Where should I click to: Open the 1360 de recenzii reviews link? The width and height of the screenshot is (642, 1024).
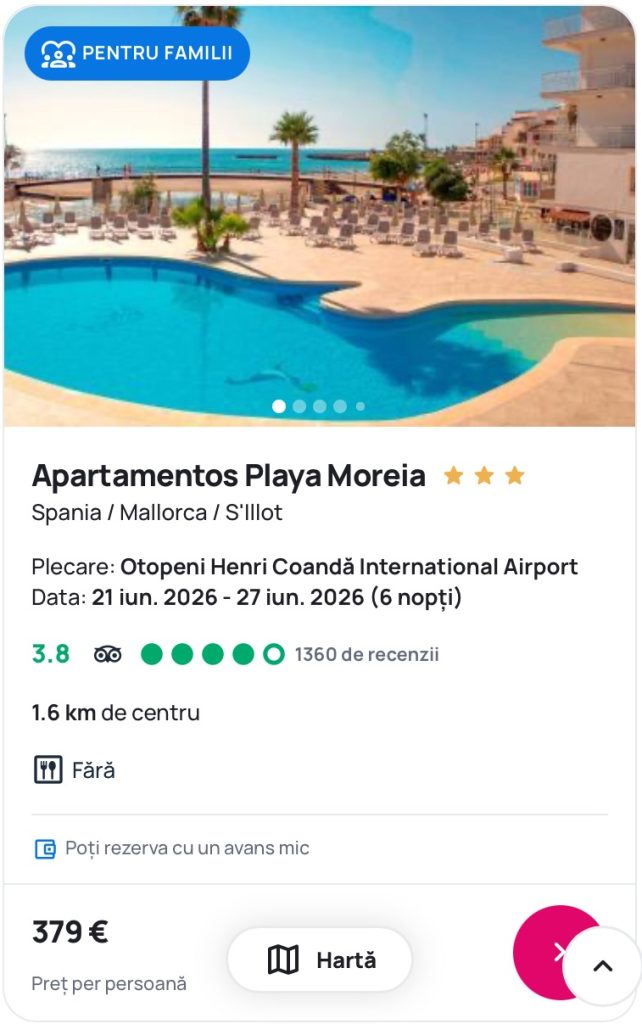[366, 655]
